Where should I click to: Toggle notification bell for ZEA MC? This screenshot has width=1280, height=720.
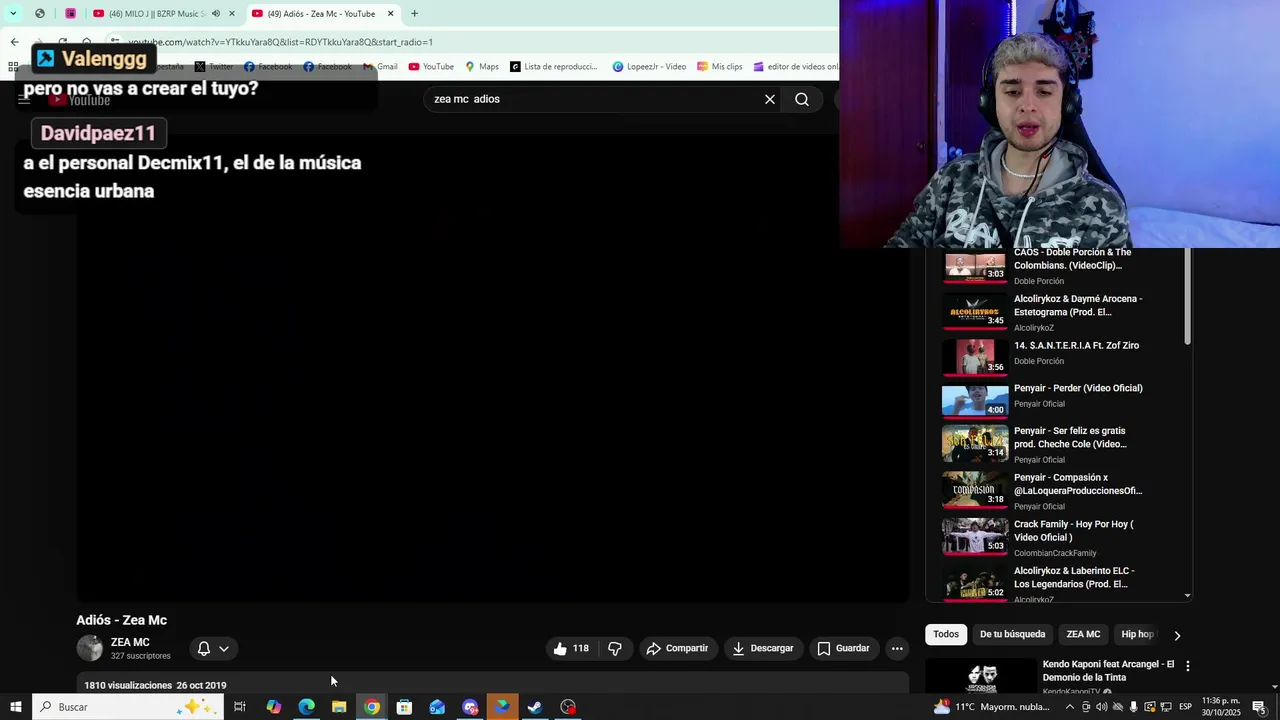[213, 648]
